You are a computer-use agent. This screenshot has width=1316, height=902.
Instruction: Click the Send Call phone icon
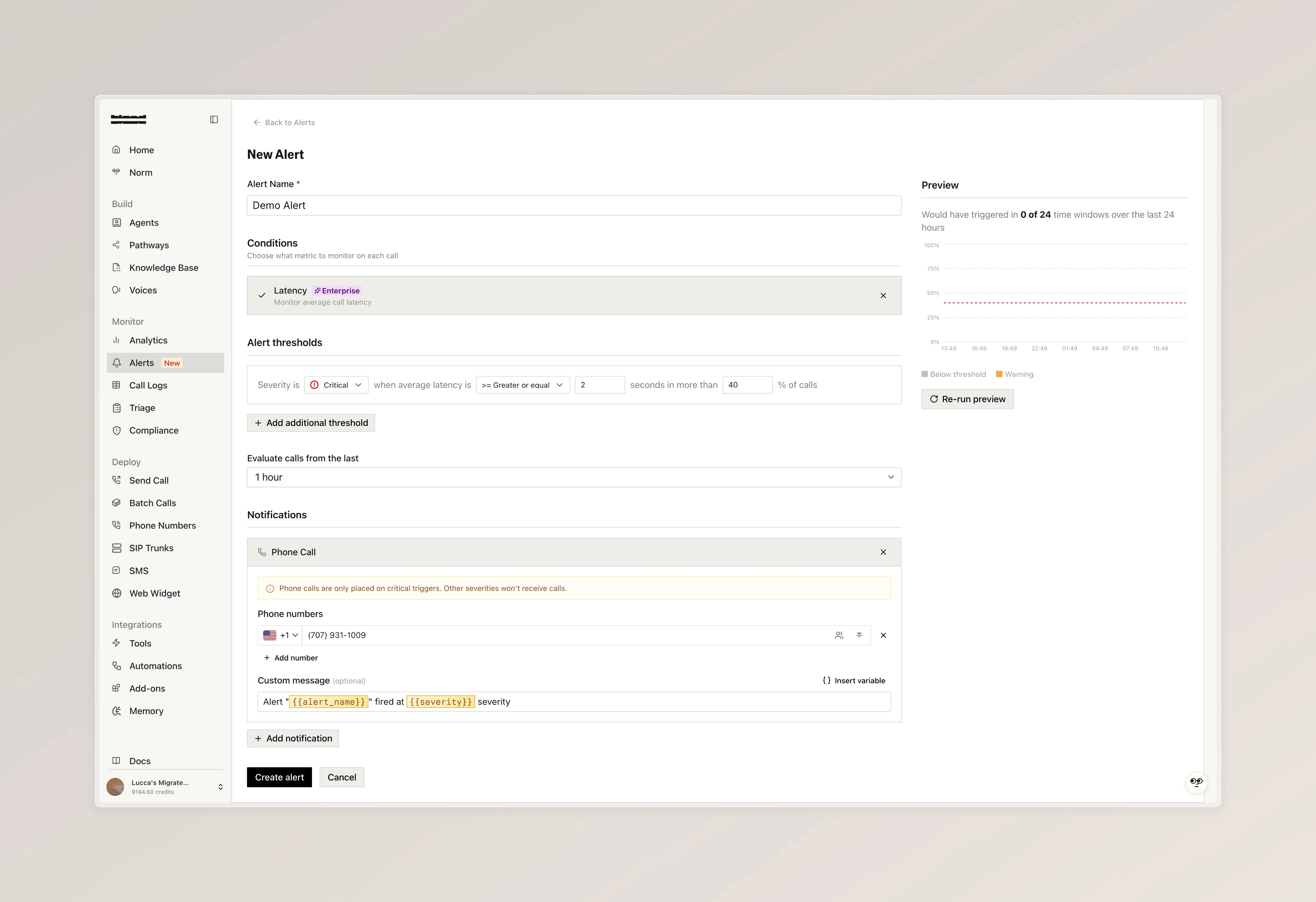coord(117,480)
